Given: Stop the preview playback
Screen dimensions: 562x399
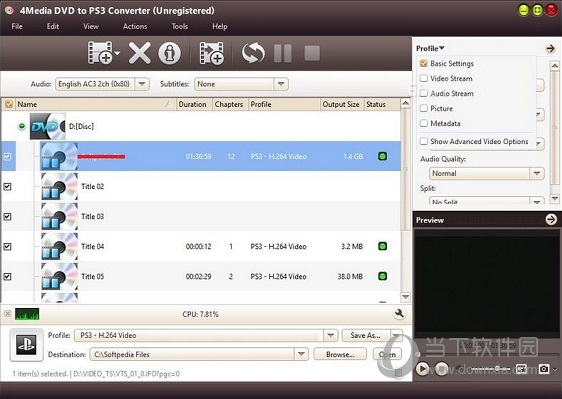Looking at the screenshot, I should 442,369.
